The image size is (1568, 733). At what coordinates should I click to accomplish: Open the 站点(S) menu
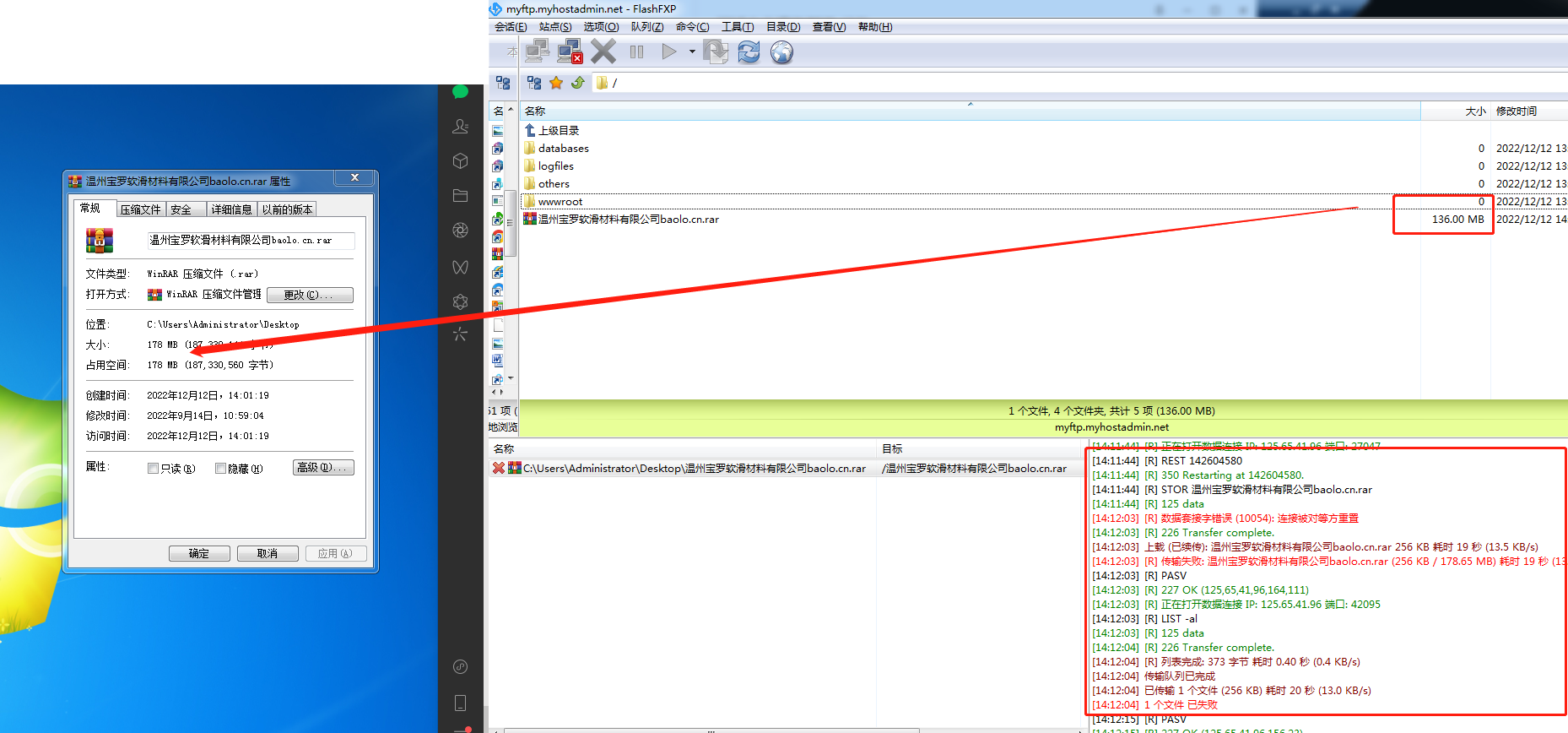coord(555,27)
